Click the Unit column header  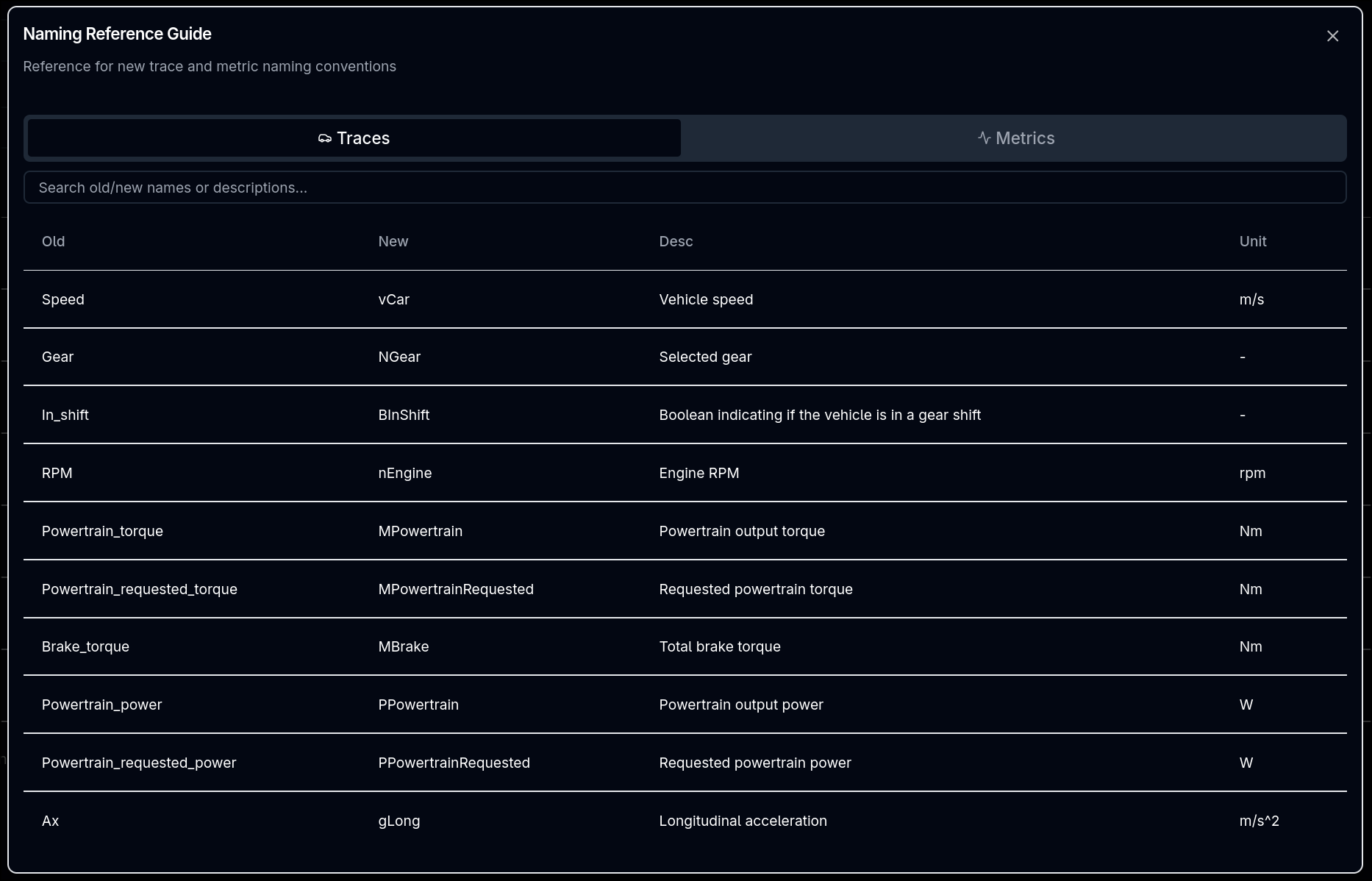tap(1253, 241)
